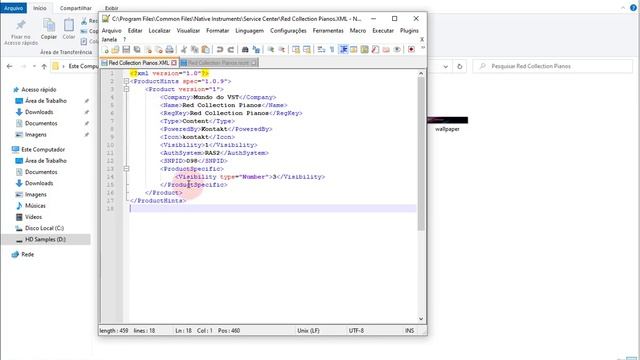
Task: Switch to the inactive second document tab
Action: pos(218,63)
